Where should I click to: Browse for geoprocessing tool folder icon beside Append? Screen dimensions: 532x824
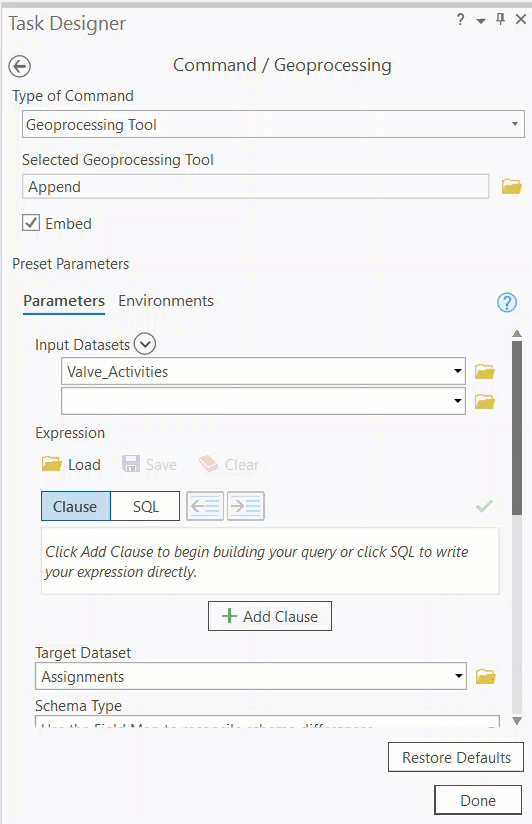coord(511,187)
